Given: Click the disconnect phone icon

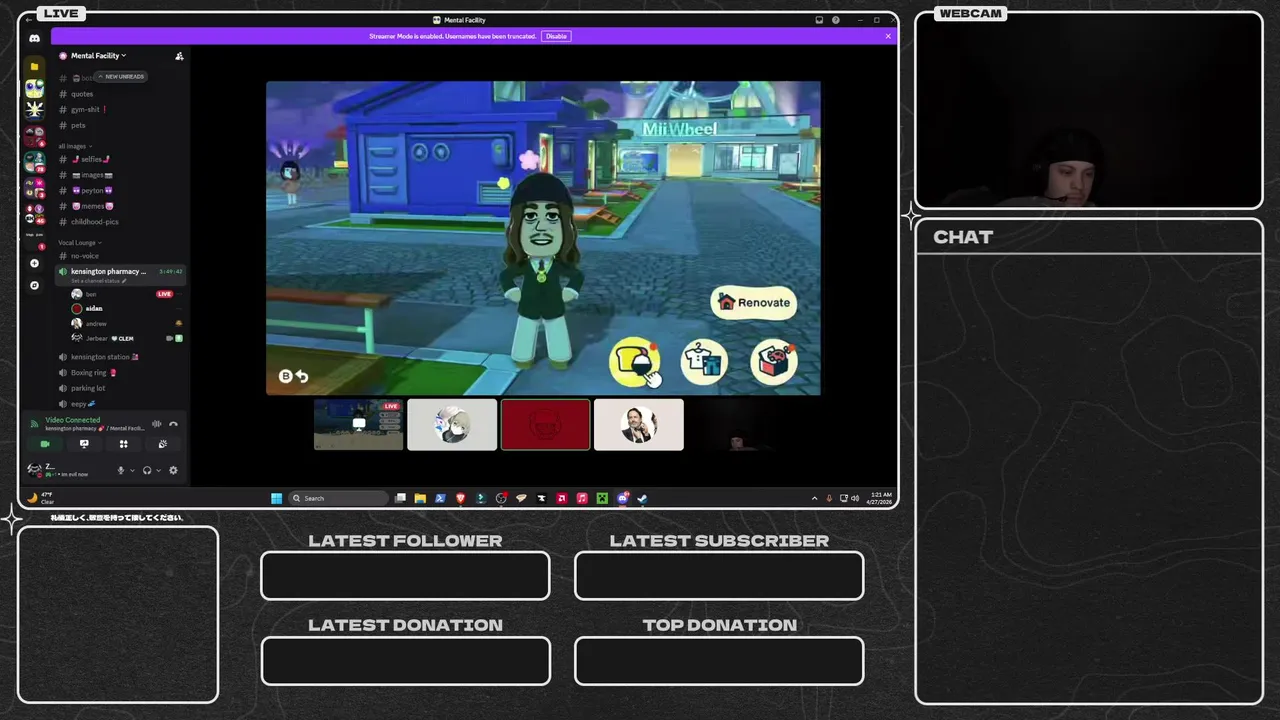Looking at the screenshot, I should (173, 424).
